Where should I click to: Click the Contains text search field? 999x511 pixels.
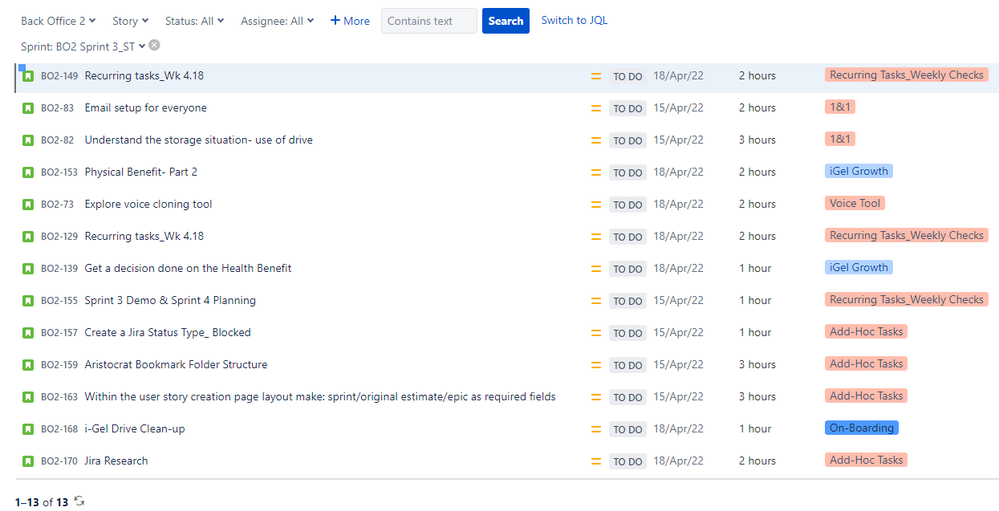coord(429,21)
